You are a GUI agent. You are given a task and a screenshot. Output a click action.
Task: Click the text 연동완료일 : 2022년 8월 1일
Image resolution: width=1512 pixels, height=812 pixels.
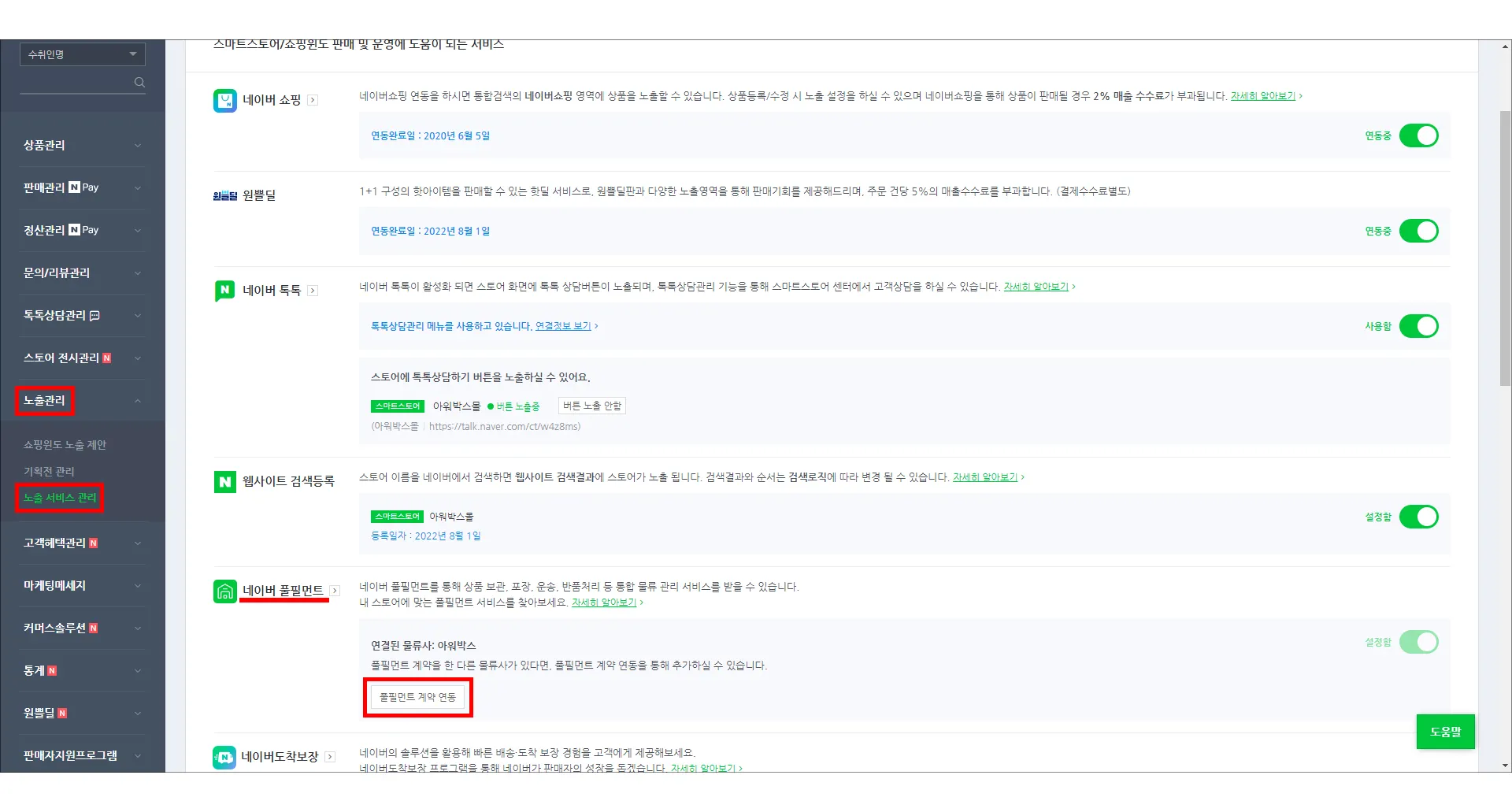click(431, 232)
